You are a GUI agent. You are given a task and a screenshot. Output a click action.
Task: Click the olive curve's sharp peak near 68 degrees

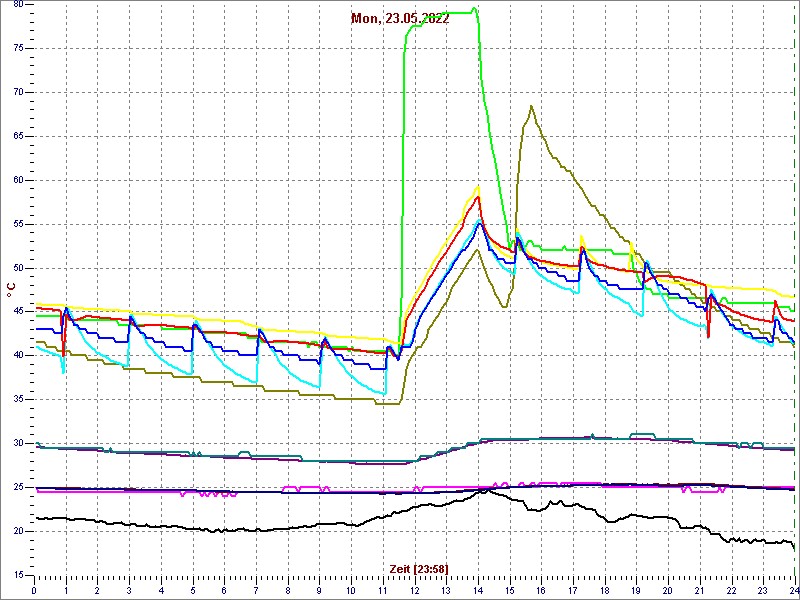531,107
